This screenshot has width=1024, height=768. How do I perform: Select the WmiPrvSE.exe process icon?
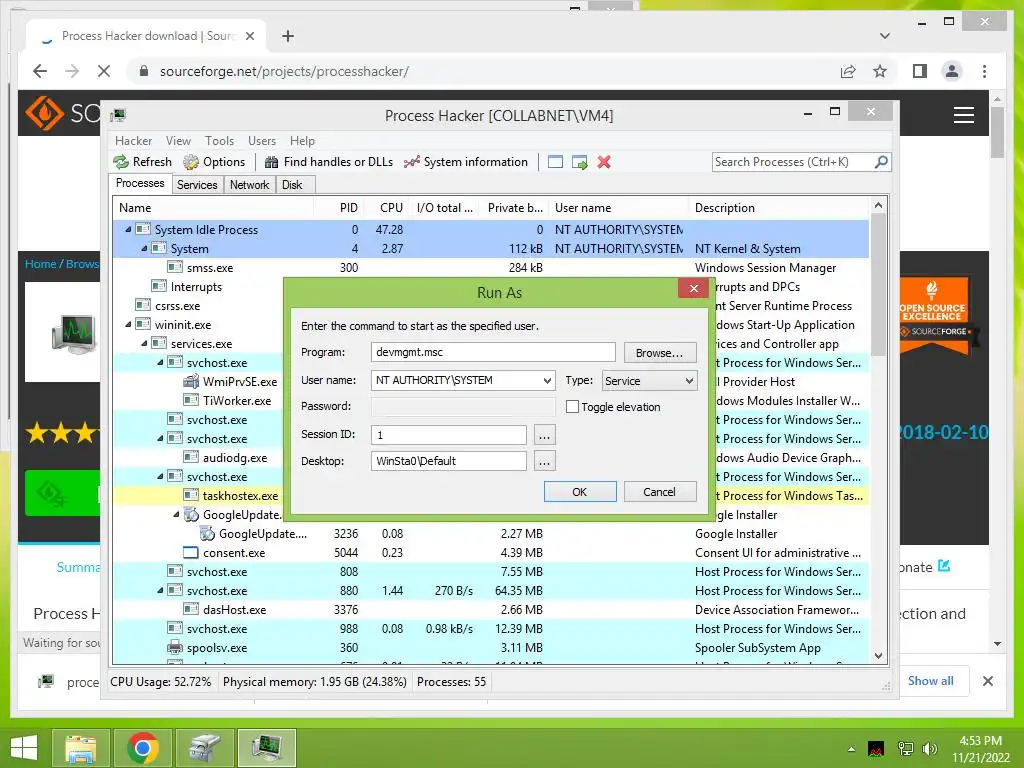coord(191,381)
